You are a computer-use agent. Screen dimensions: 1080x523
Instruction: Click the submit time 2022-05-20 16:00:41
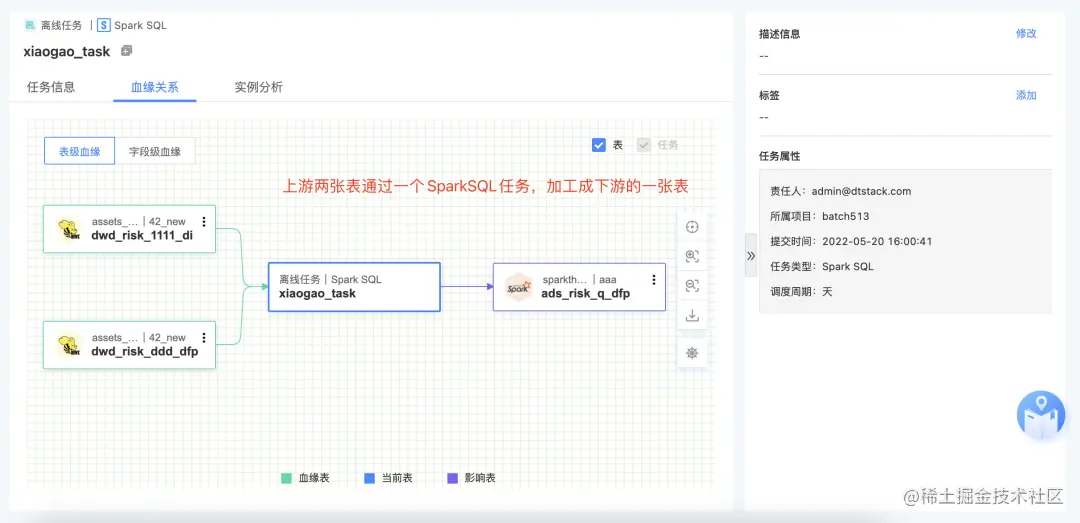coord(877,241)
